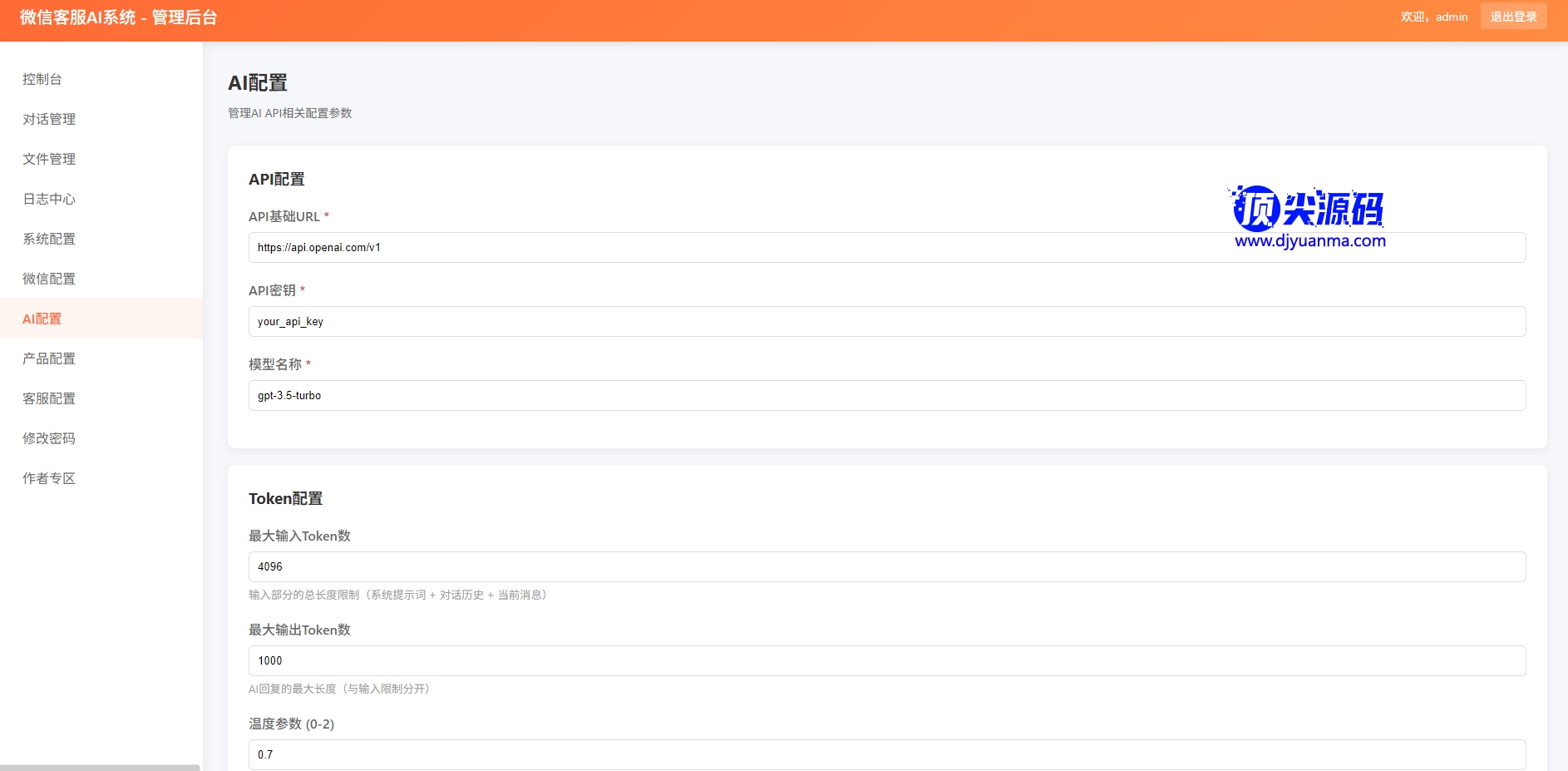
Task: Click the sidebar horizontal scrollbar
Action: (100, 767)
